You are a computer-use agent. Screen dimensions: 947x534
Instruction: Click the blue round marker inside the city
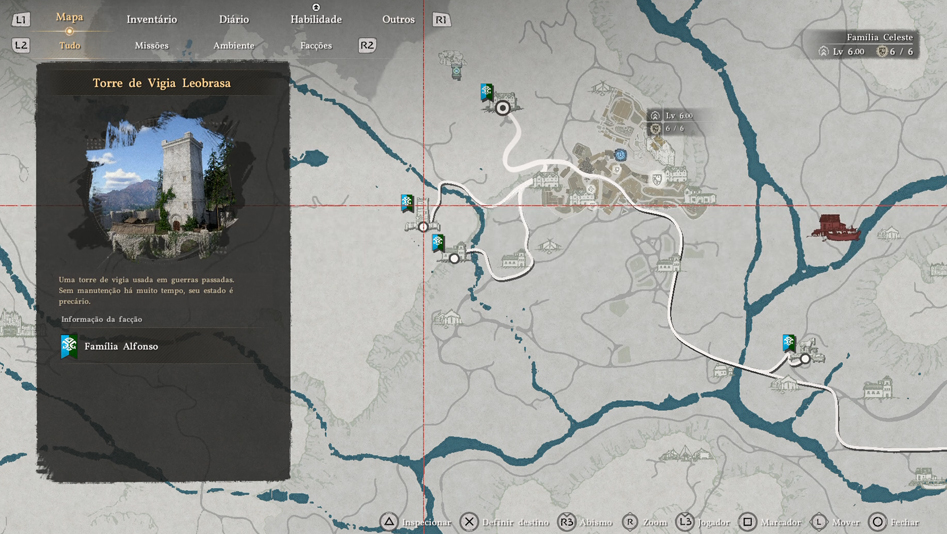[621, 155]
